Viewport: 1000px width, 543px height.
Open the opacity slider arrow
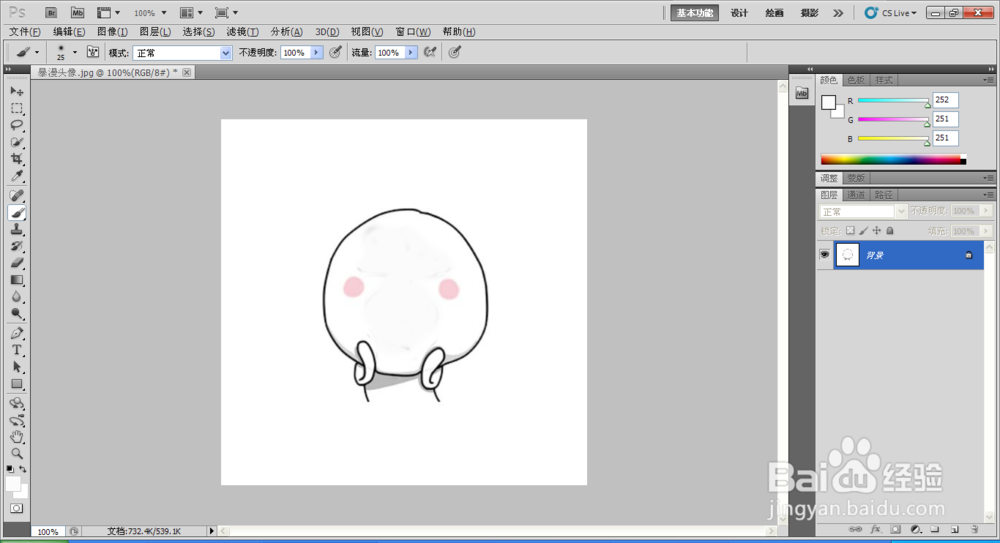tap(316, 52)
